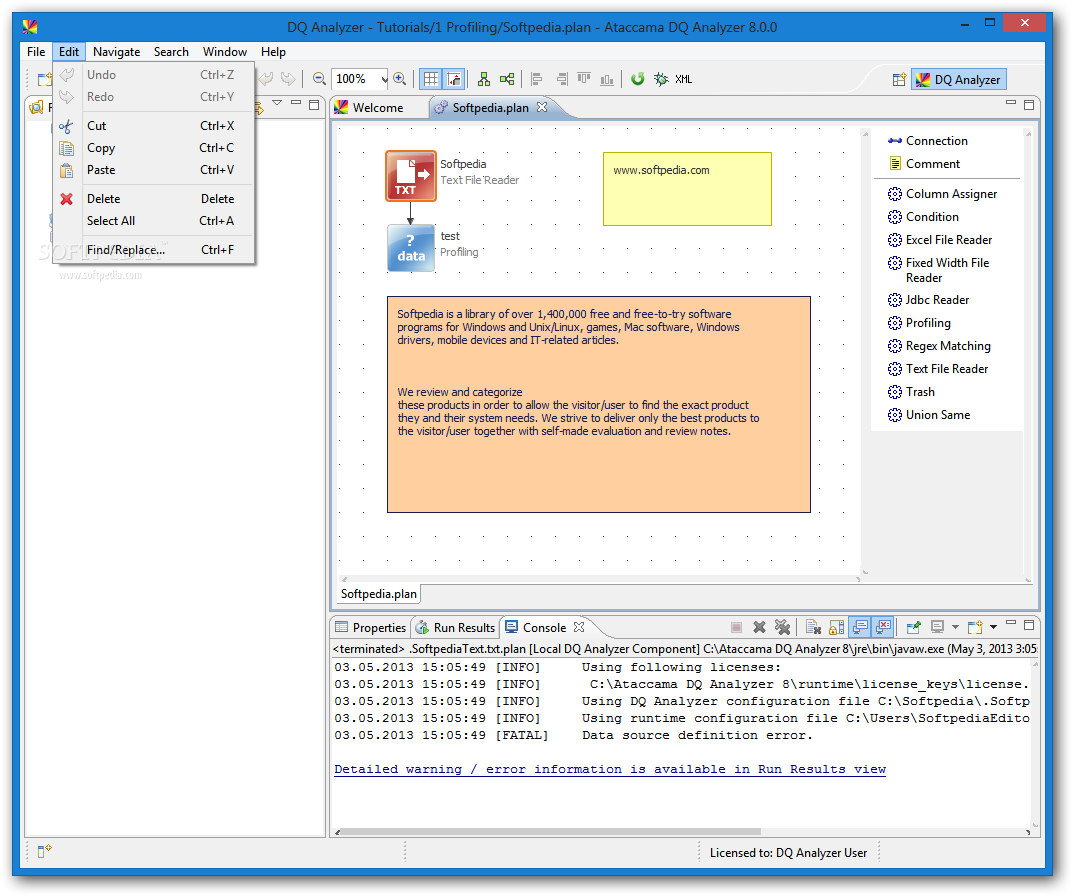Choose Find/Replace from Edit menu

pyautogui.click(x=154, y=250)
